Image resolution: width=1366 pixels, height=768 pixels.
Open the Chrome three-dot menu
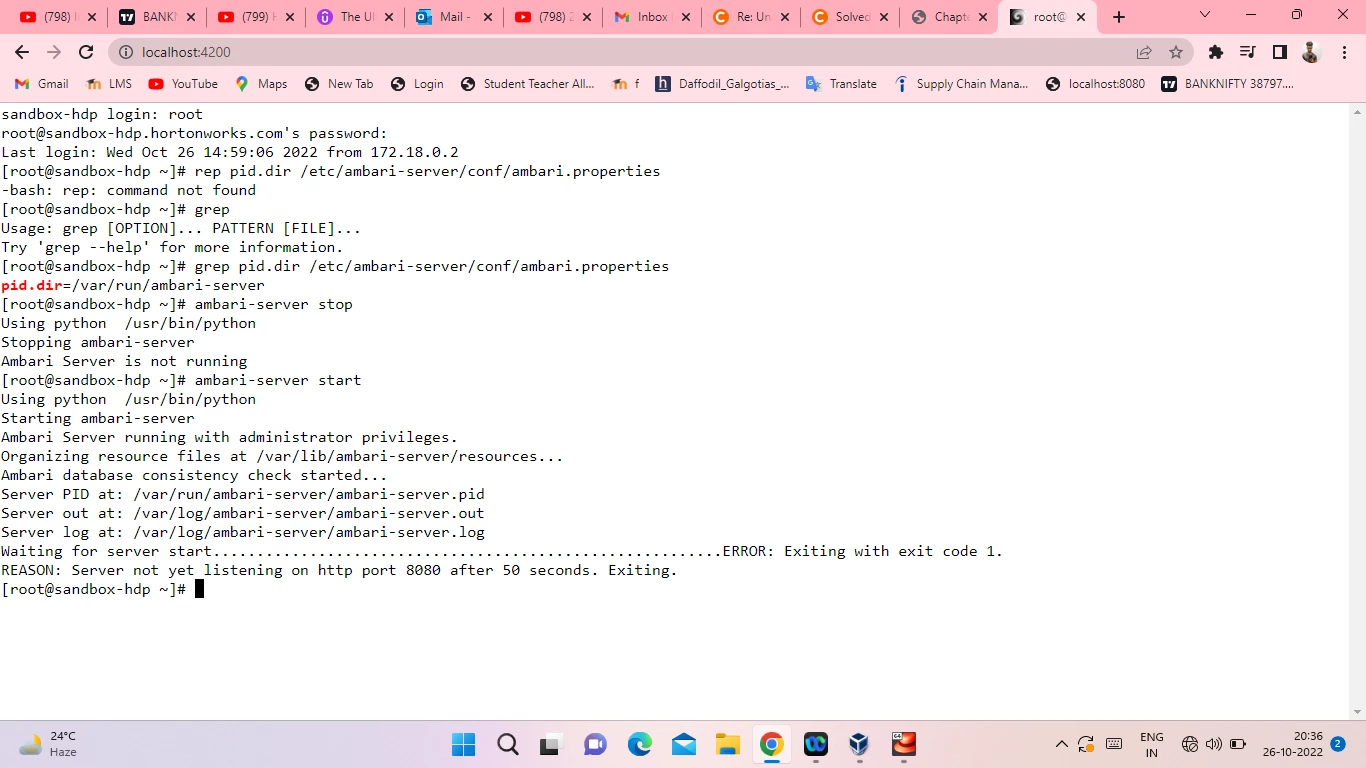click(1344, 52)
